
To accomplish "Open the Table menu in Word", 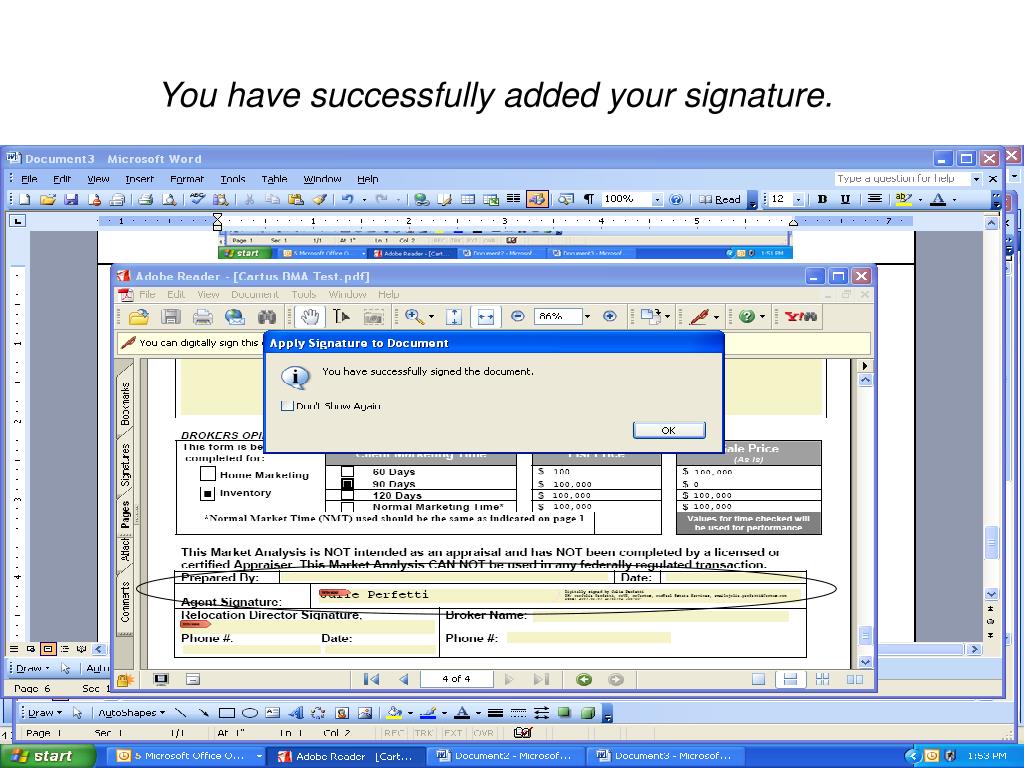I will 274,179.
